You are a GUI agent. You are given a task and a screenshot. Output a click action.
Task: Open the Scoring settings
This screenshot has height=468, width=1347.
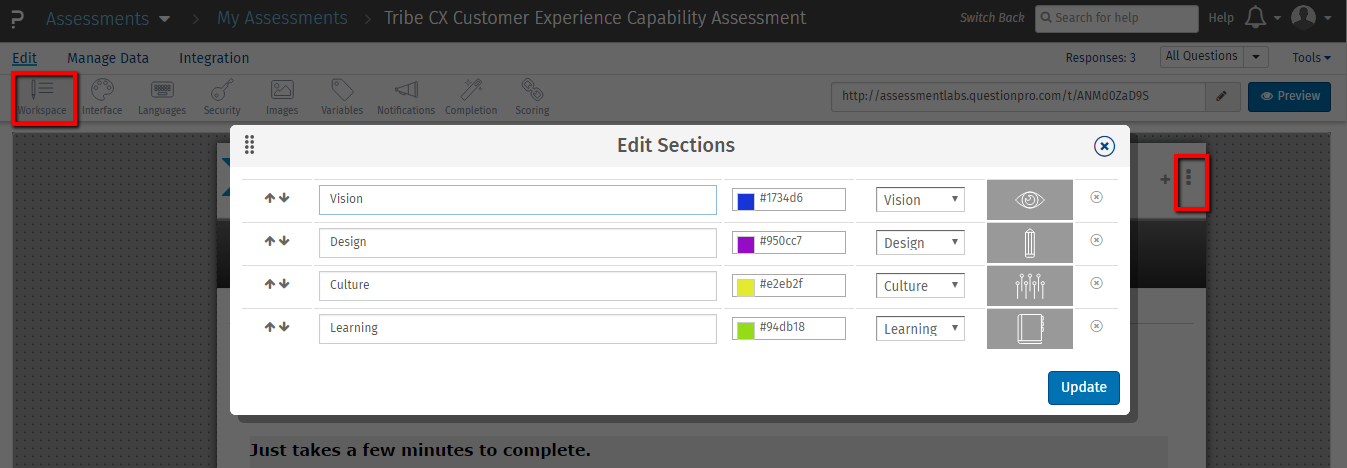532,97
